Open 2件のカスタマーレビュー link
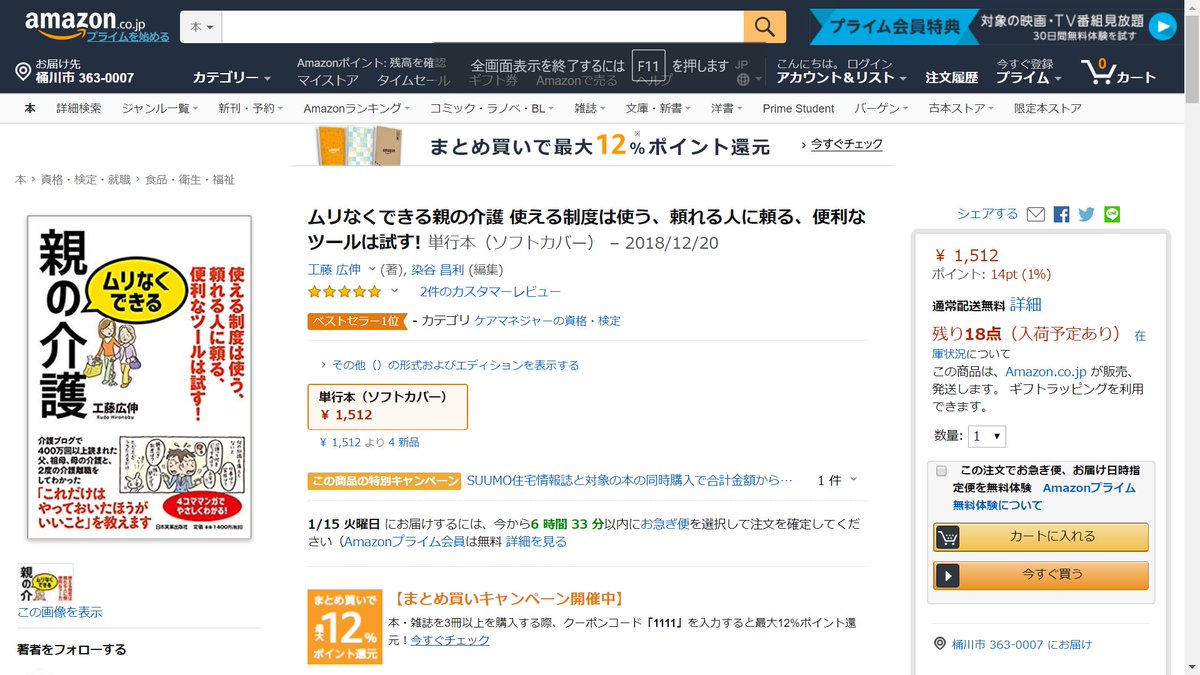The width and height of the screenshot is (1200, 675). coord(490,292)
